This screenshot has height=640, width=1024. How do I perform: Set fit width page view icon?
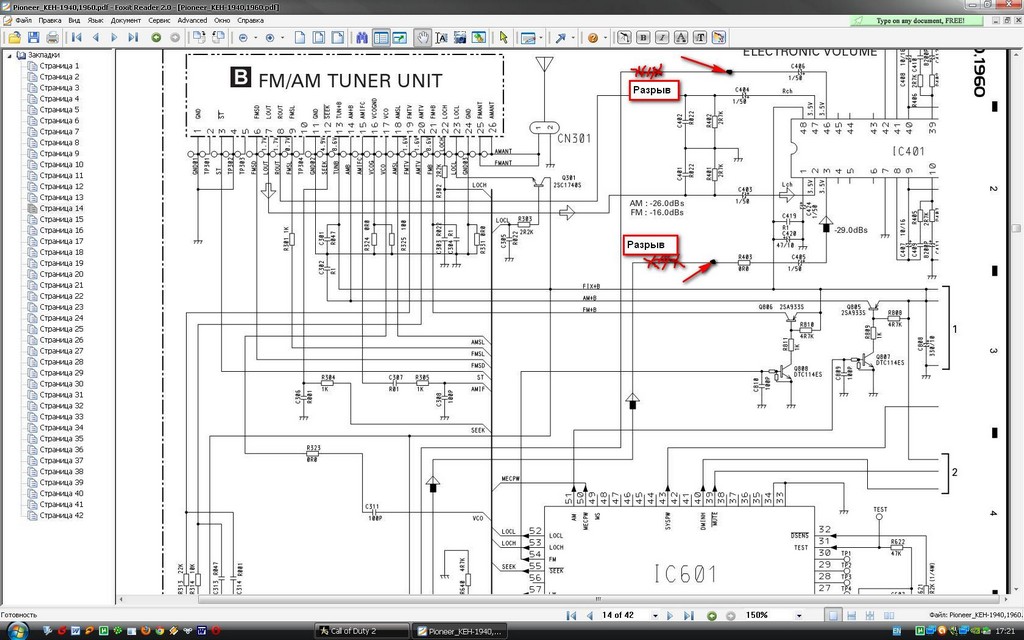pos(338,38)
